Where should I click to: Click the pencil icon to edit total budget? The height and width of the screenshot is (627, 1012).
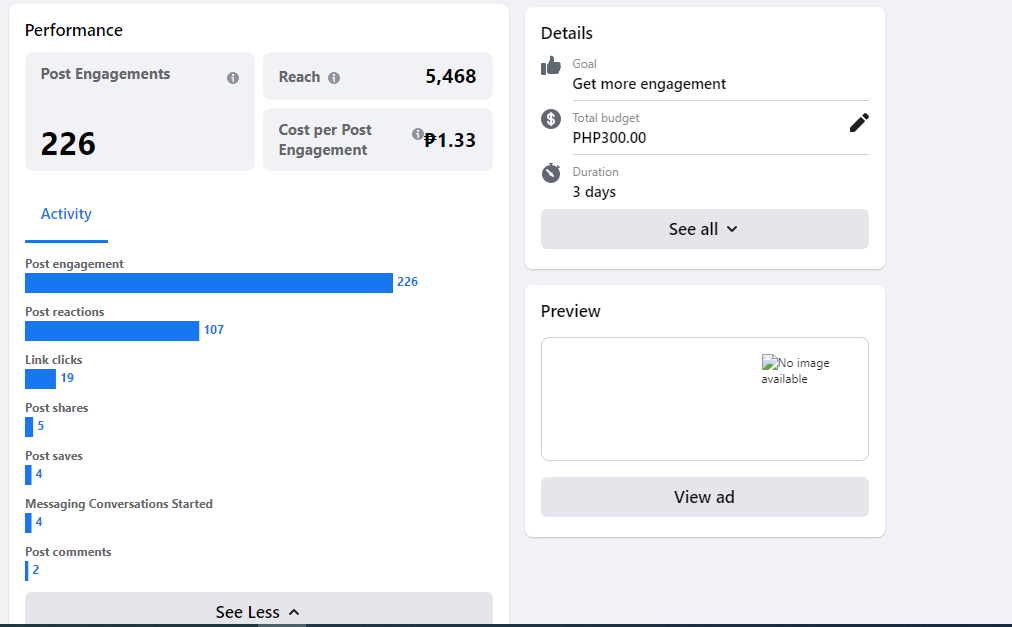pyautogui.click(x=859, y=123)
